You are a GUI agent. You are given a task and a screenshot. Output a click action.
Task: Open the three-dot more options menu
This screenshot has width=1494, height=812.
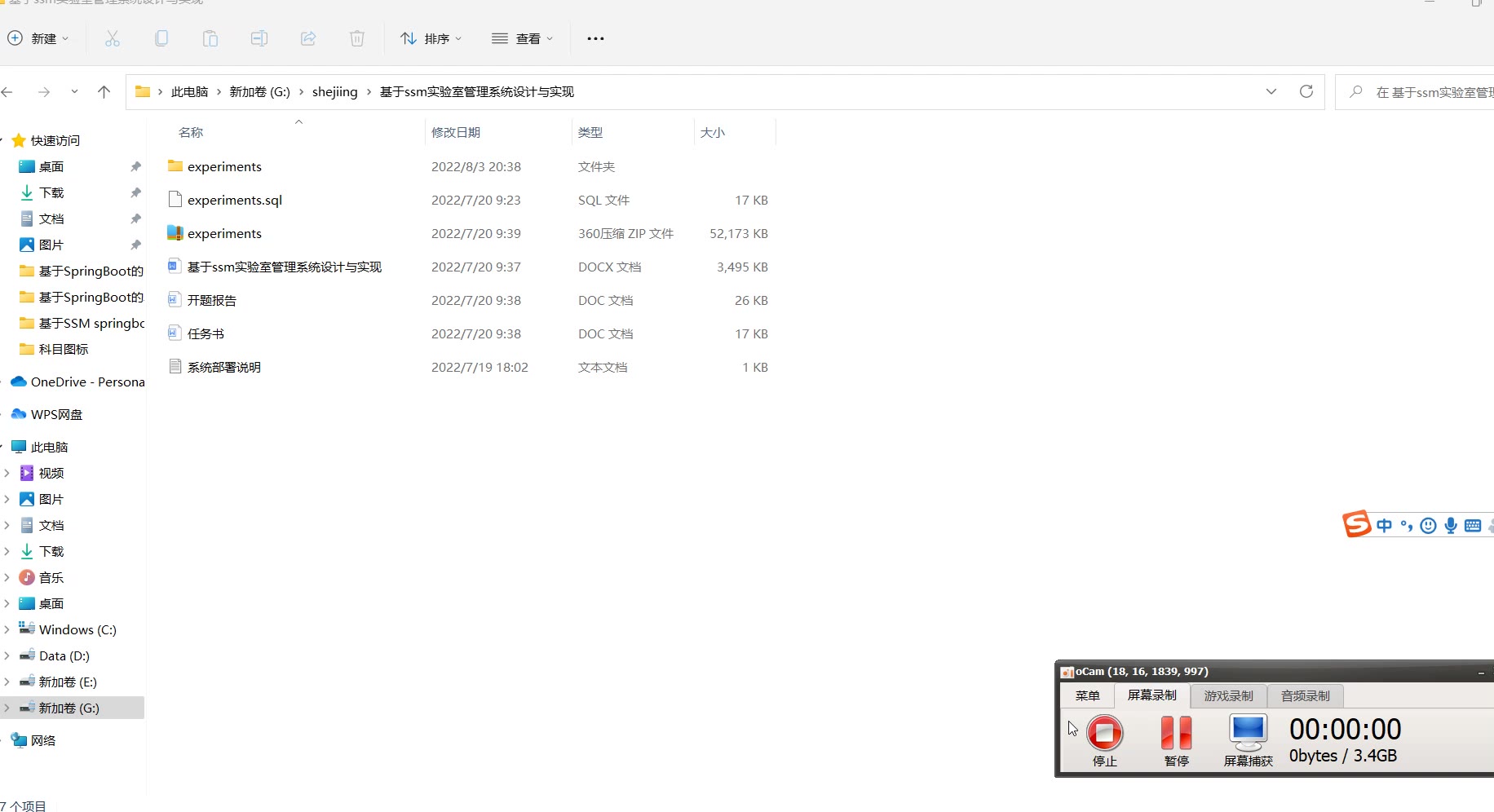[x=595, y=38]
